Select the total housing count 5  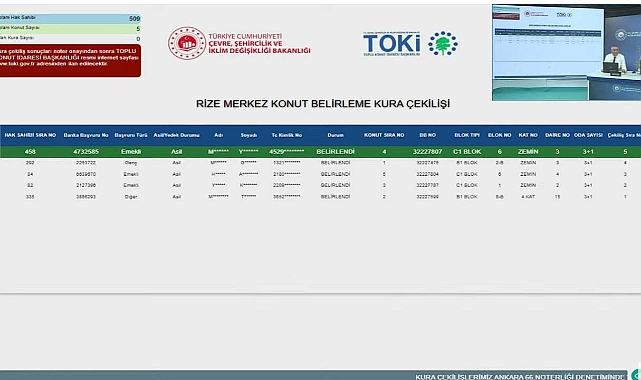click(138, 29)
